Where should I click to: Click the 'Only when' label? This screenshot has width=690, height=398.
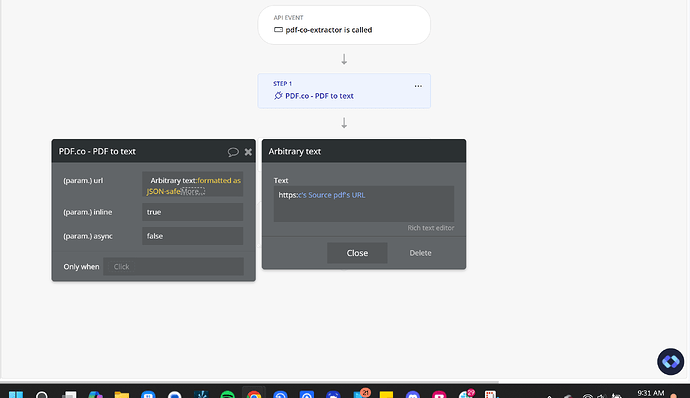click(x=81, y=266)
